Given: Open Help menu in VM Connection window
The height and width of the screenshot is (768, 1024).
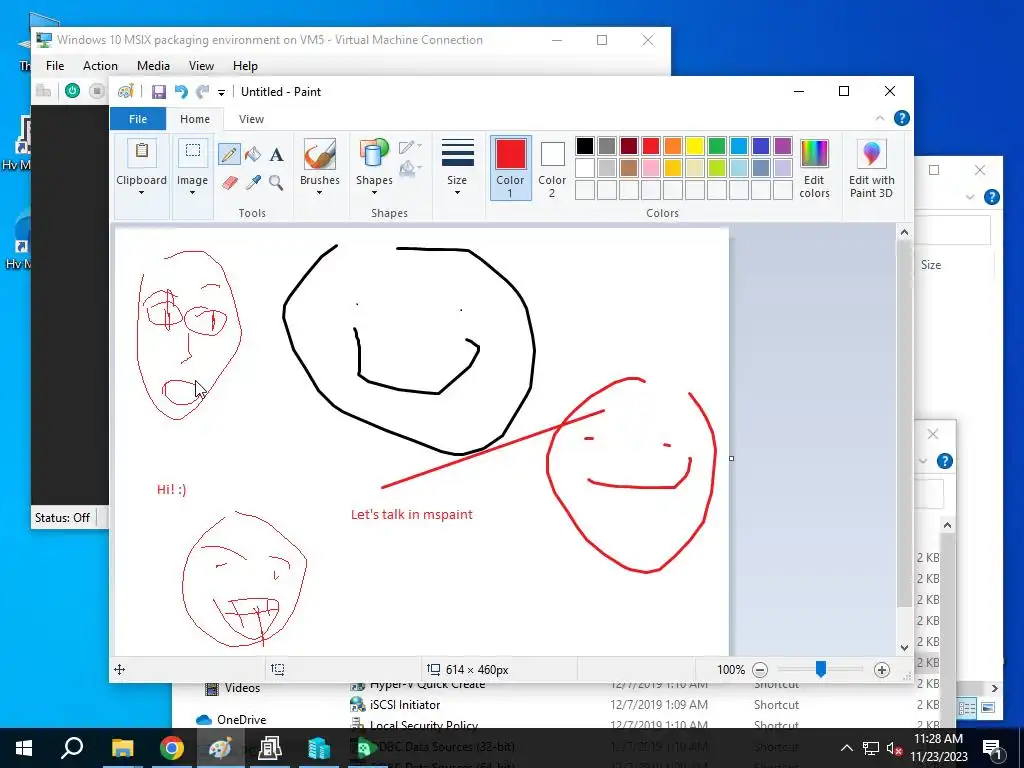Looking at the screenshot, I should [245, 66].
